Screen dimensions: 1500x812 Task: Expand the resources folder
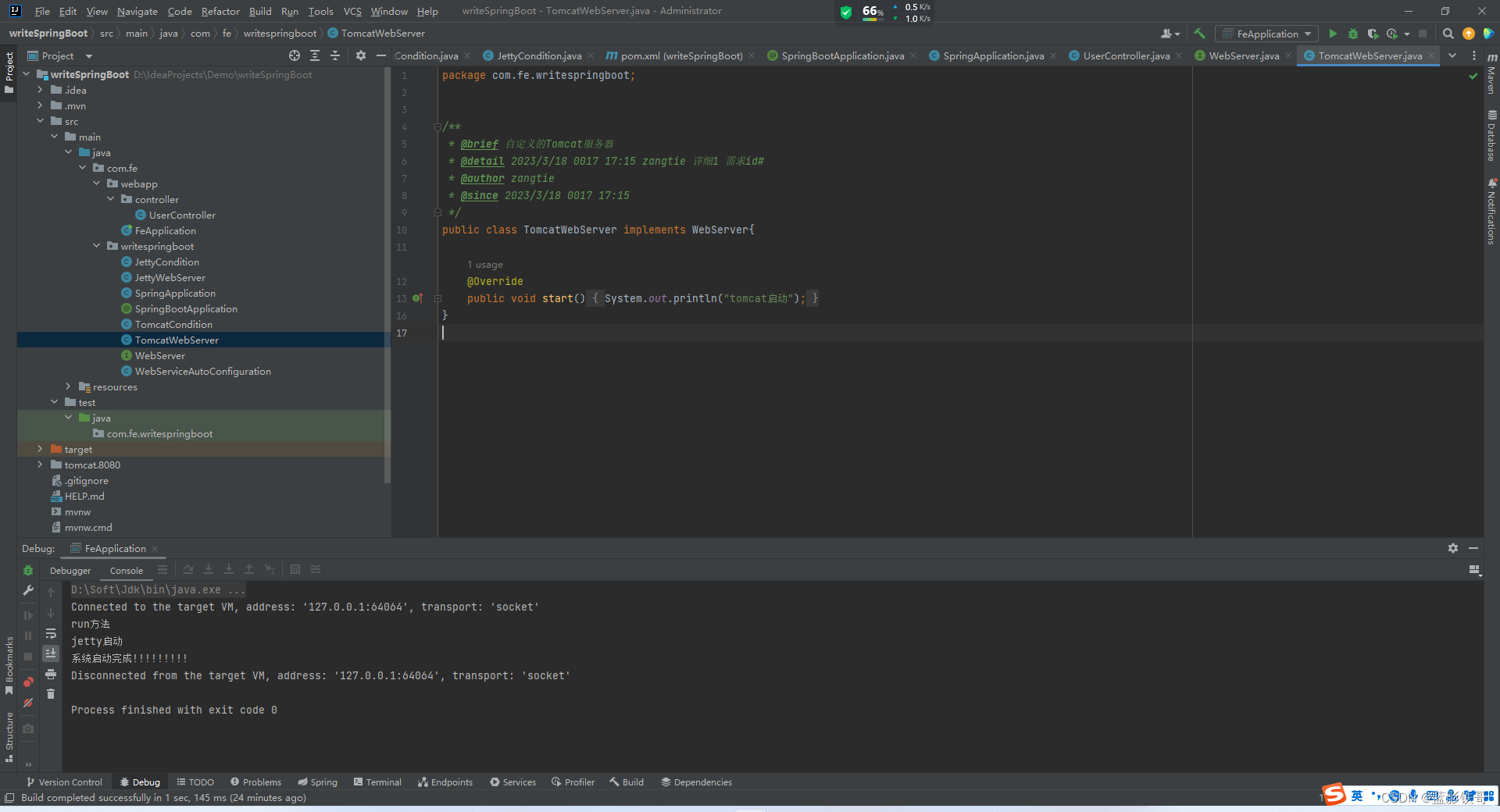69,386
